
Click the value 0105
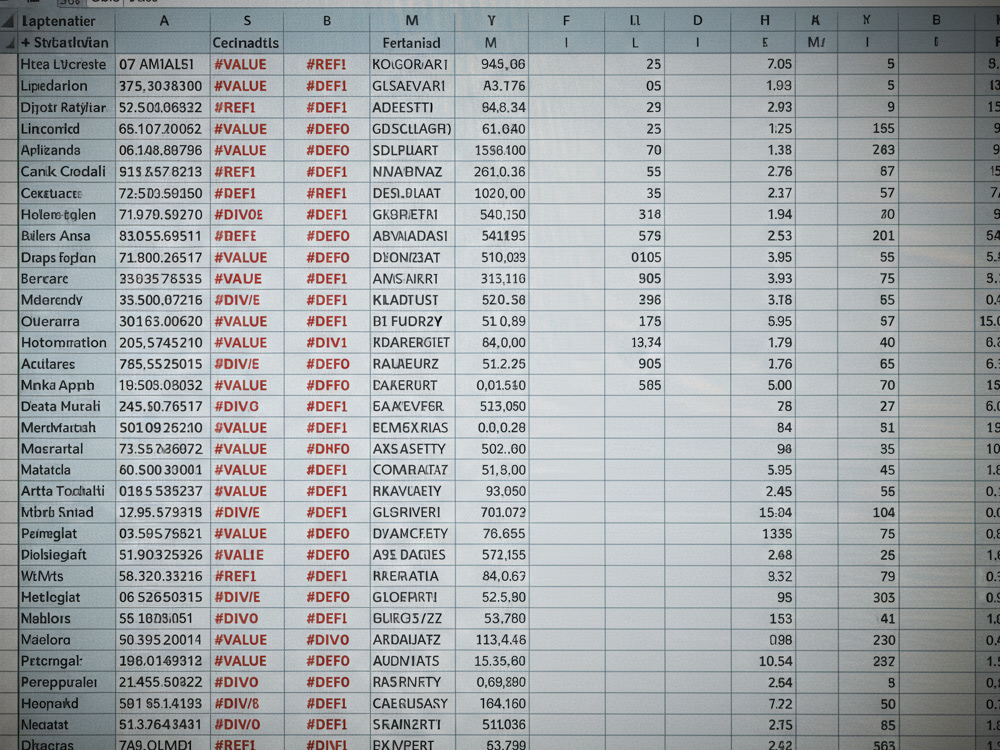pyautogui.click(x=646, y=257)
